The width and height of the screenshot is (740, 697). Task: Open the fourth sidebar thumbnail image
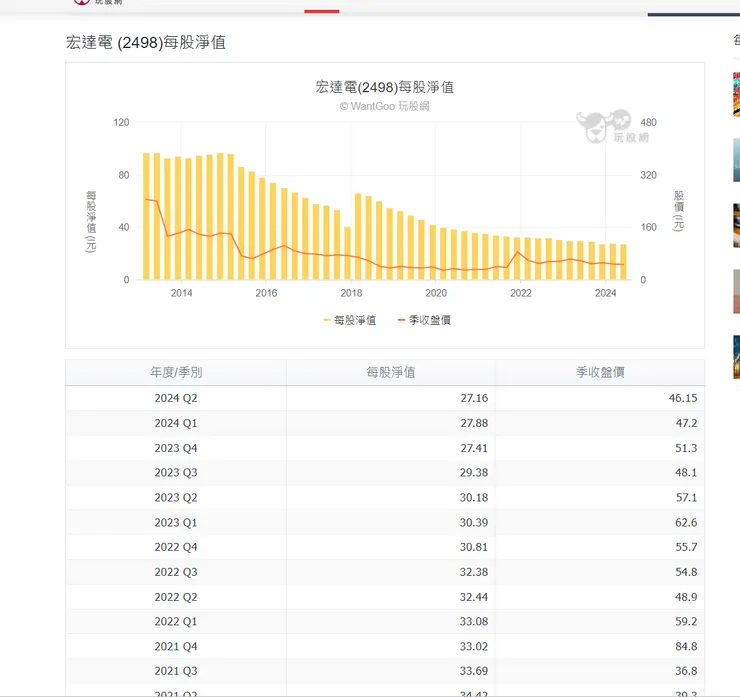pos(736,291)
